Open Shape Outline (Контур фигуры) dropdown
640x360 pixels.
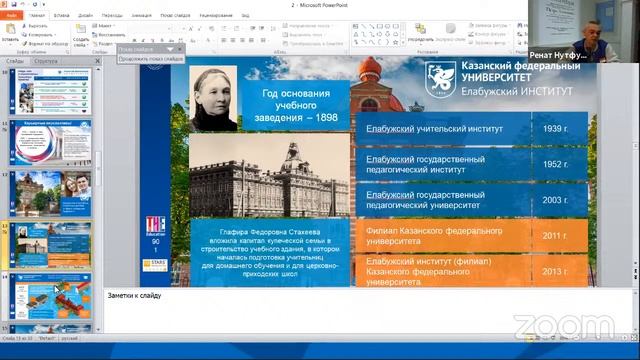[488, 34]
